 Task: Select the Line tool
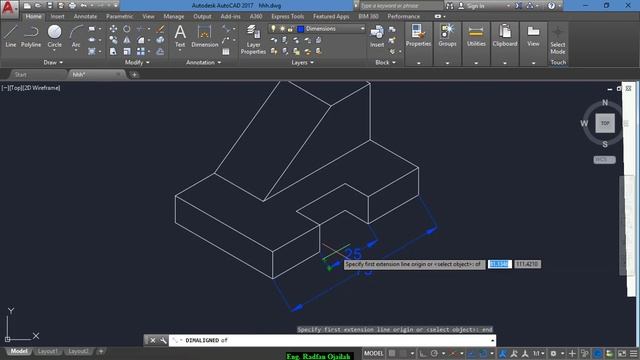point(11,36)
